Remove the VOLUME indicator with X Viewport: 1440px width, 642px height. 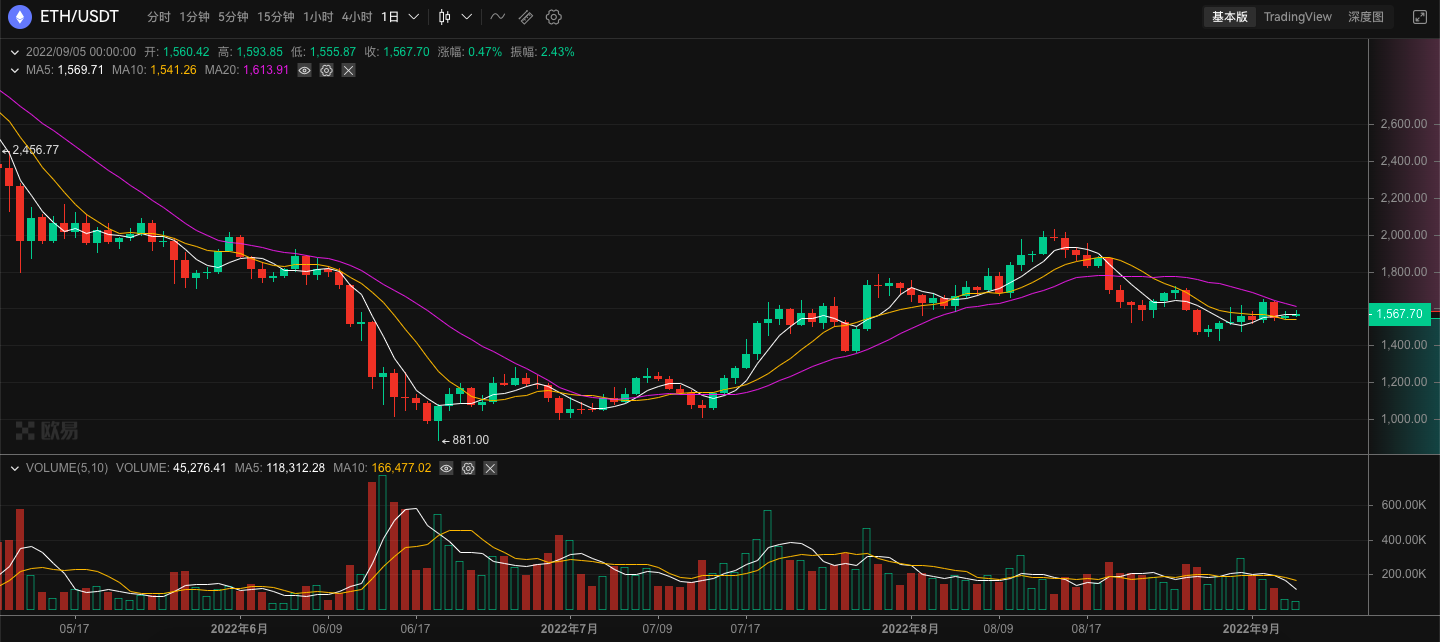(x=489, y=468)
